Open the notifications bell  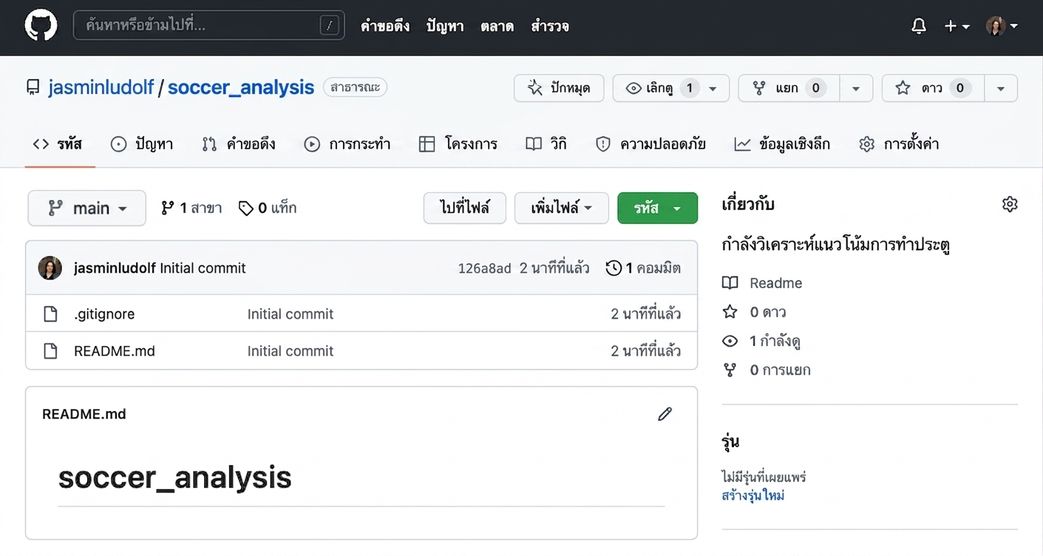pyautogui.click(x=919, y=26)
